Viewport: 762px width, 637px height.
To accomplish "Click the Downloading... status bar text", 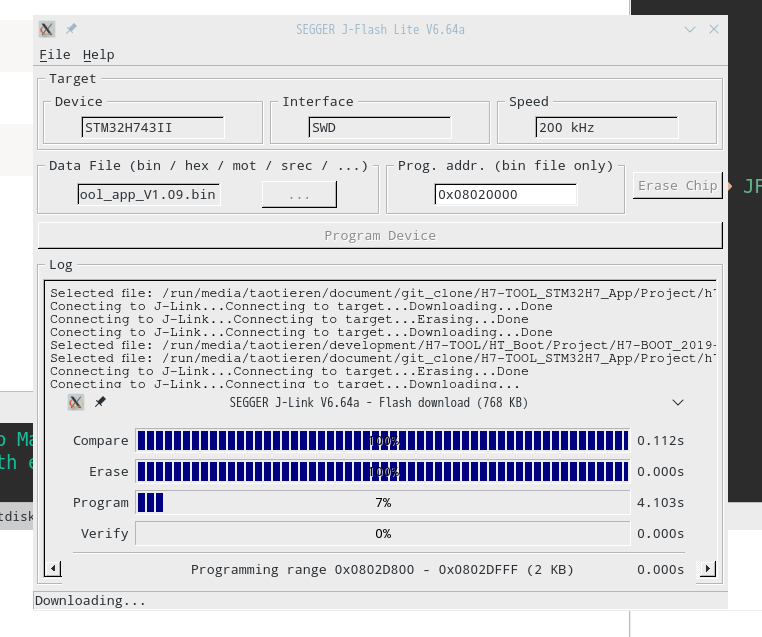I will click(x=90, y=601).
